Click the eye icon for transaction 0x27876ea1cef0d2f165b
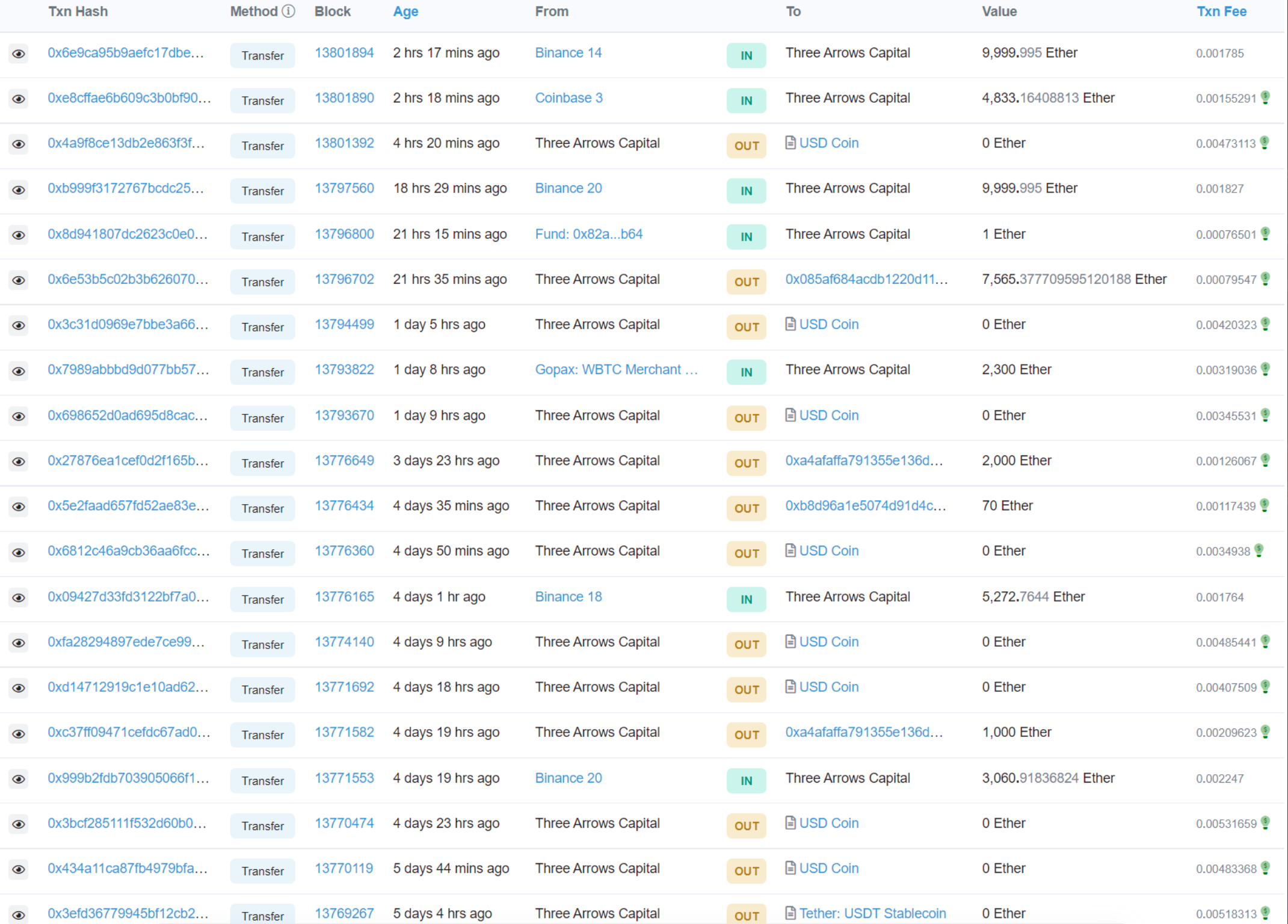 pos(19,461)
